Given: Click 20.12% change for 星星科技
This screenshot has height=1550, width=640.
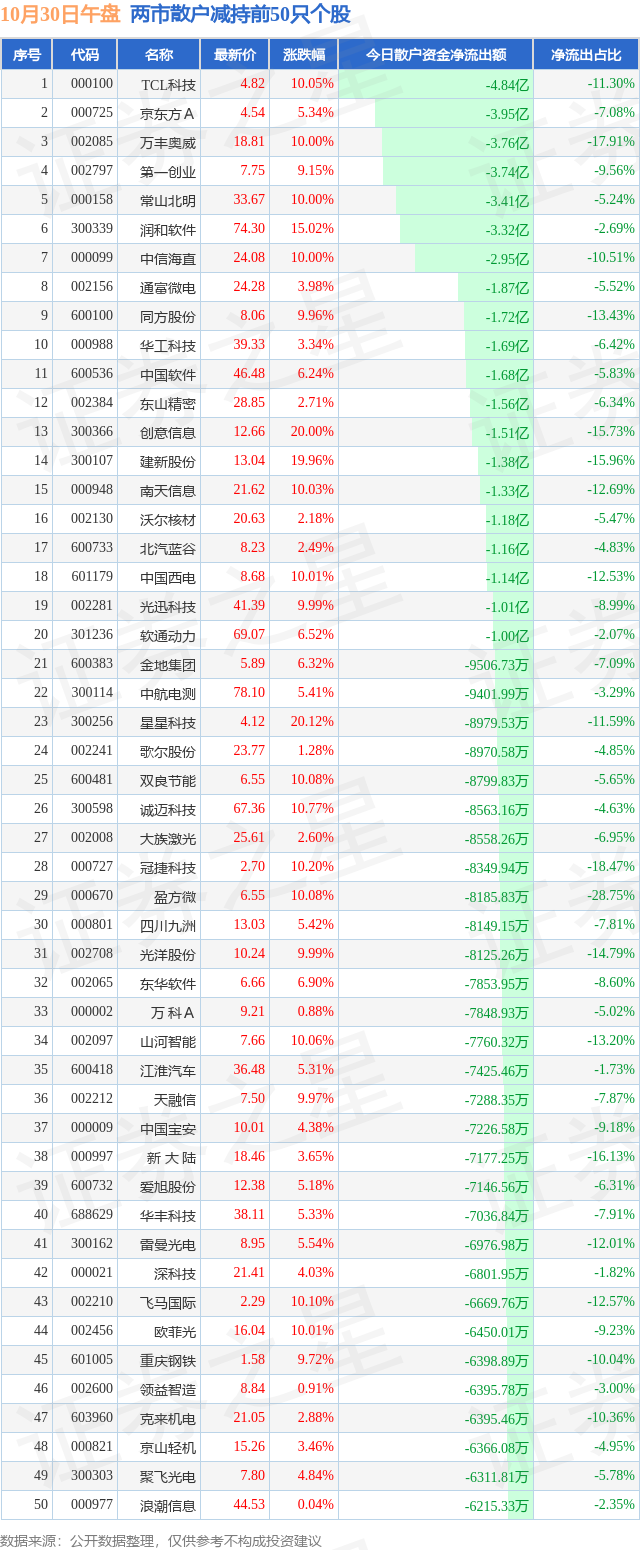Looking at the screenshot, I should 312,722.
